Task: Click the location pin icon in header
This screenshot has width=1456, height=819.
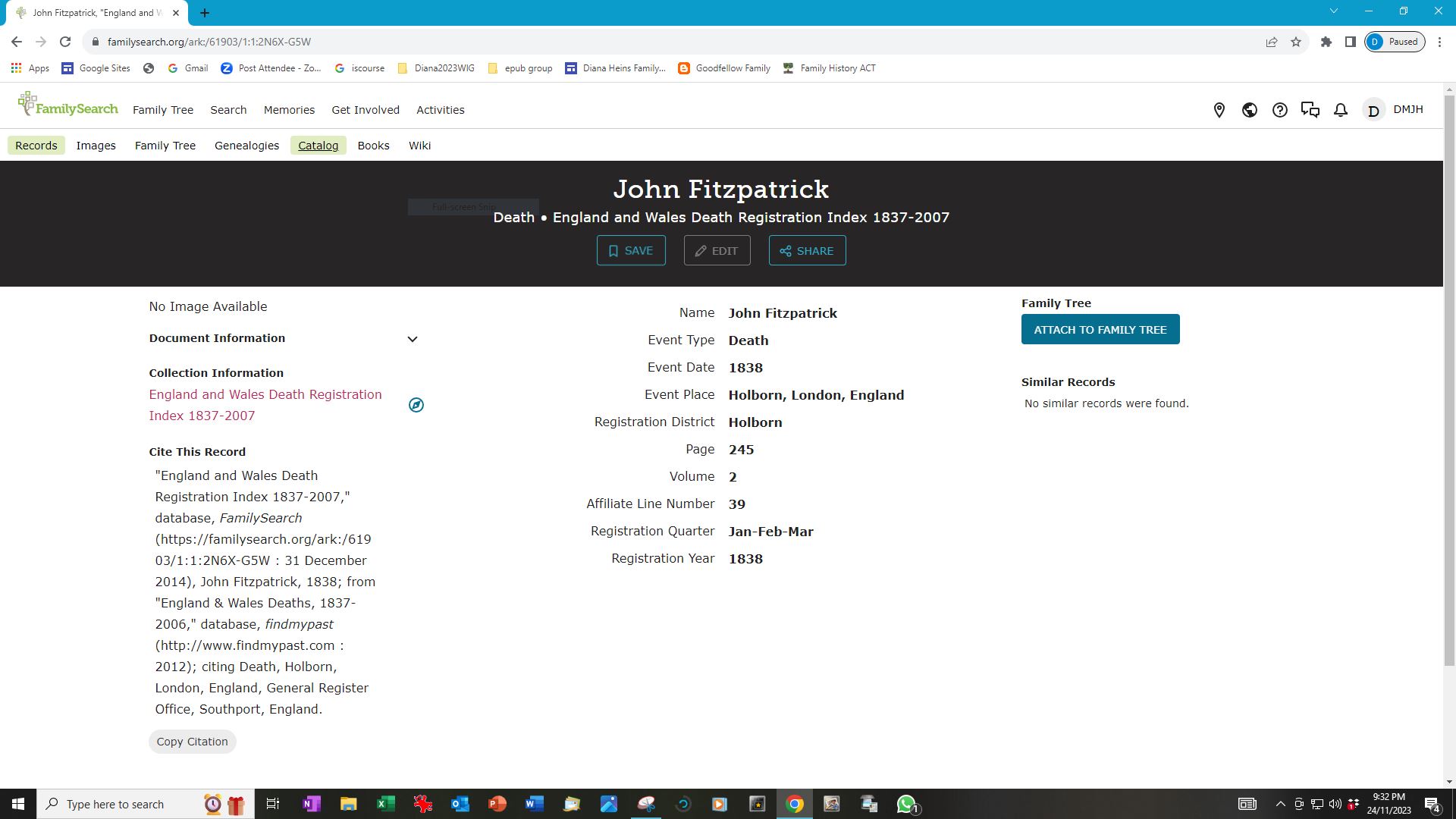Action: 1219,110
